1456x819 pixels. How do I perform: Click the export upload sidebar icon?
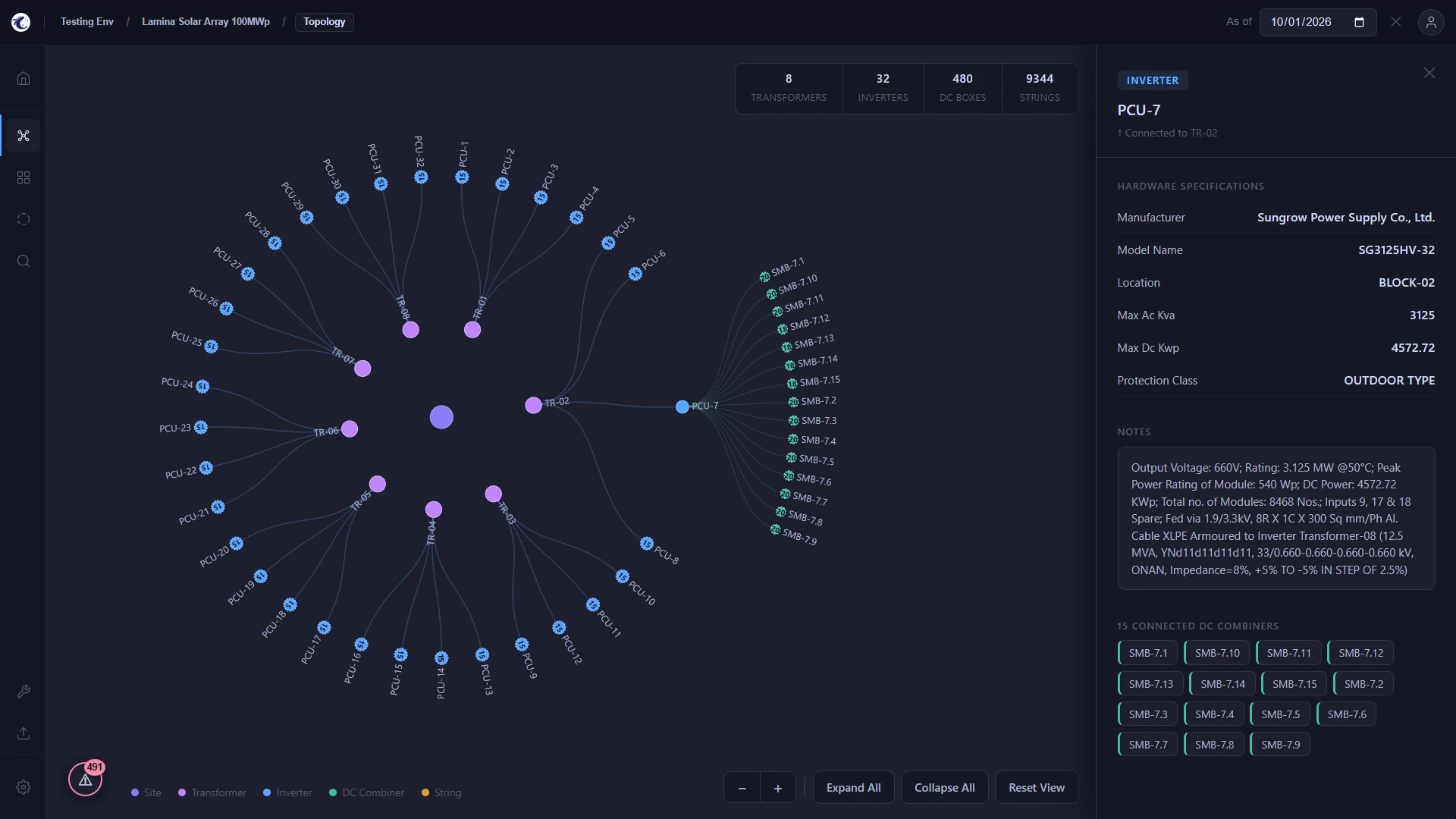click(x=24, y=733)
